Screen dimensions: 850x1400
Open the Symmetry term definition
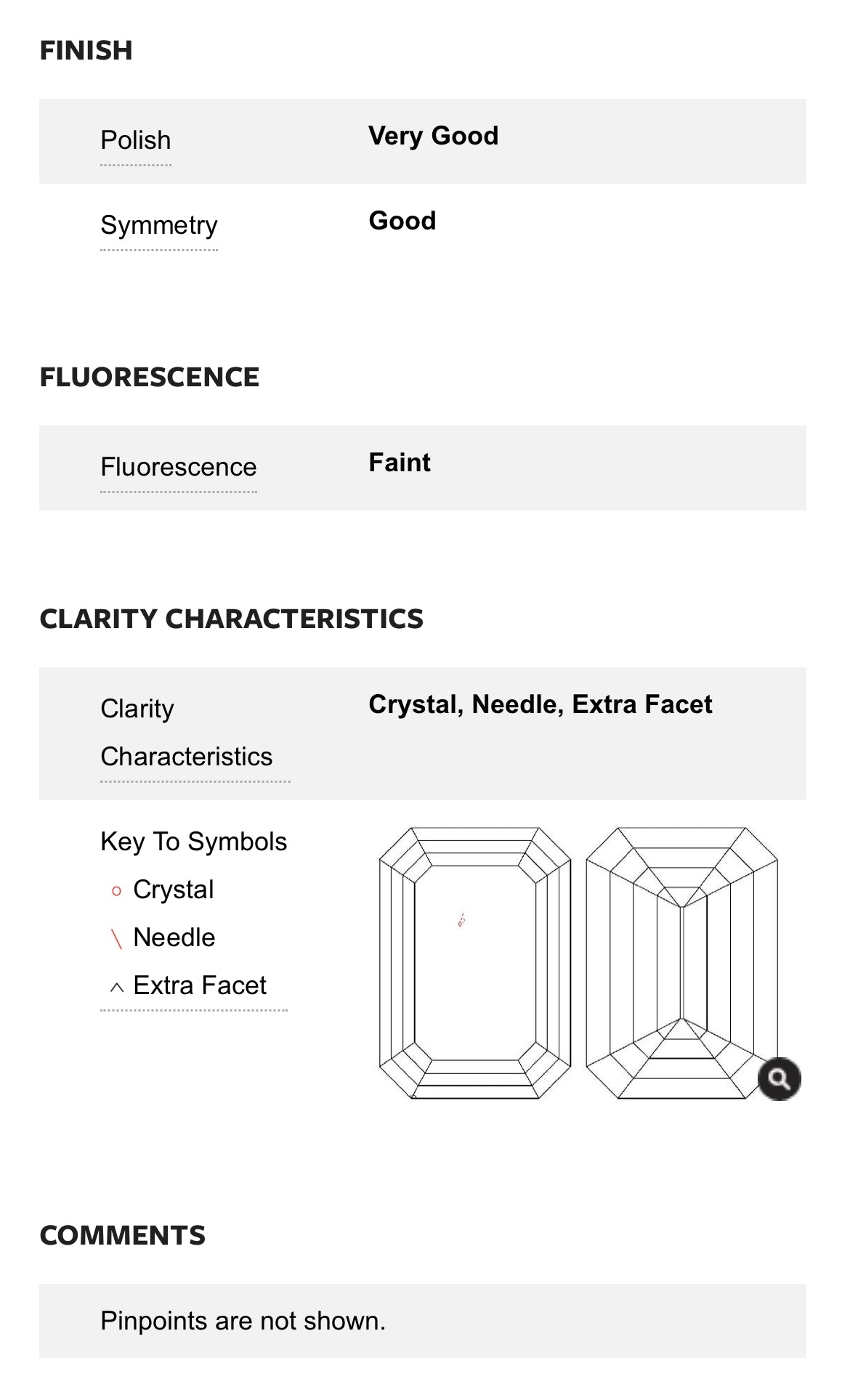click(x=159, y=225)
